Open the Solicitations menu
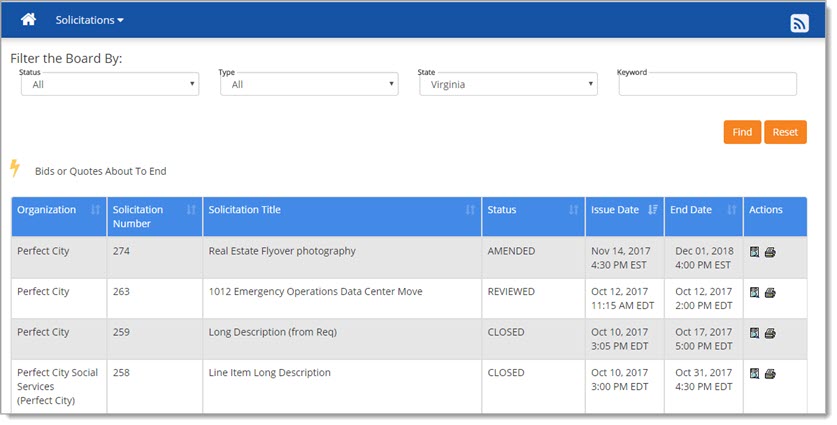 (89, 20)
